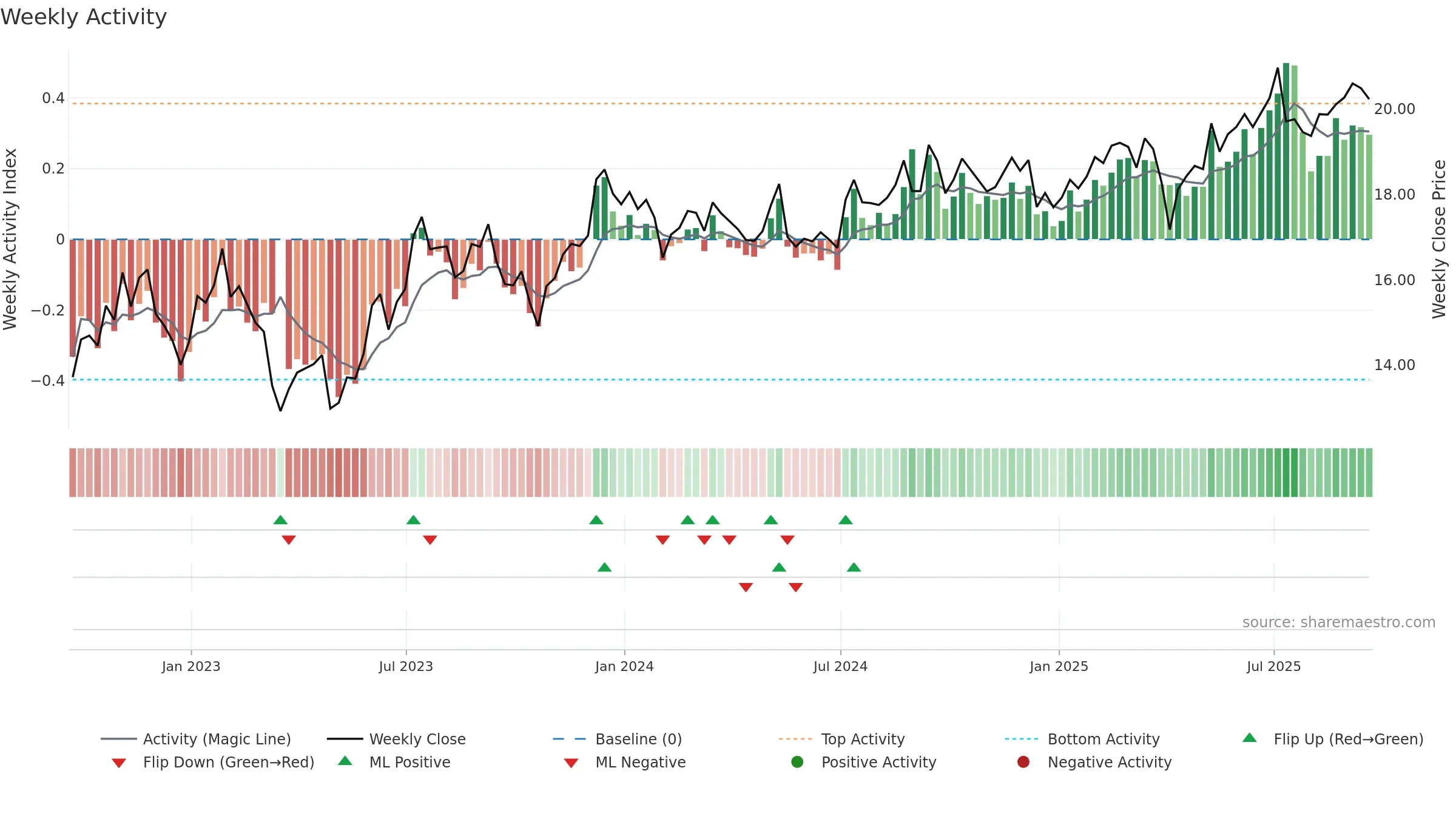Image resolution: width=1456 pixels, height=819 pixels.
Task: Click first ML Negative triangle in 2024
Action: [x=746, y=587]
